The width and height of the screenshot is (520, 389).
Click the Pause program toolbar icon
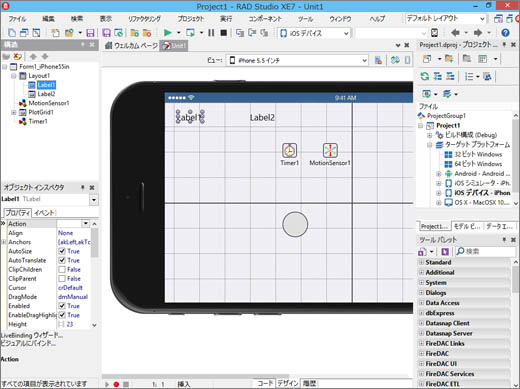tap(211, 33)
